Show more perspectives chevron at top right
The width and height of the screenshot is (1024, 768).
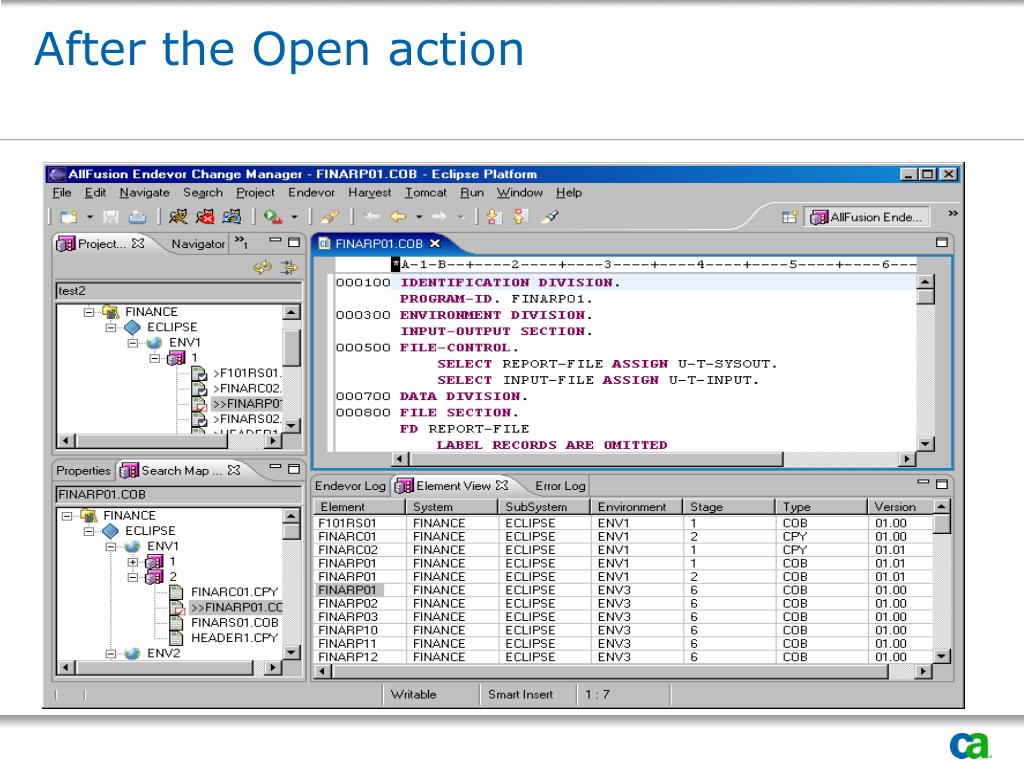click(x=953, y=214)
